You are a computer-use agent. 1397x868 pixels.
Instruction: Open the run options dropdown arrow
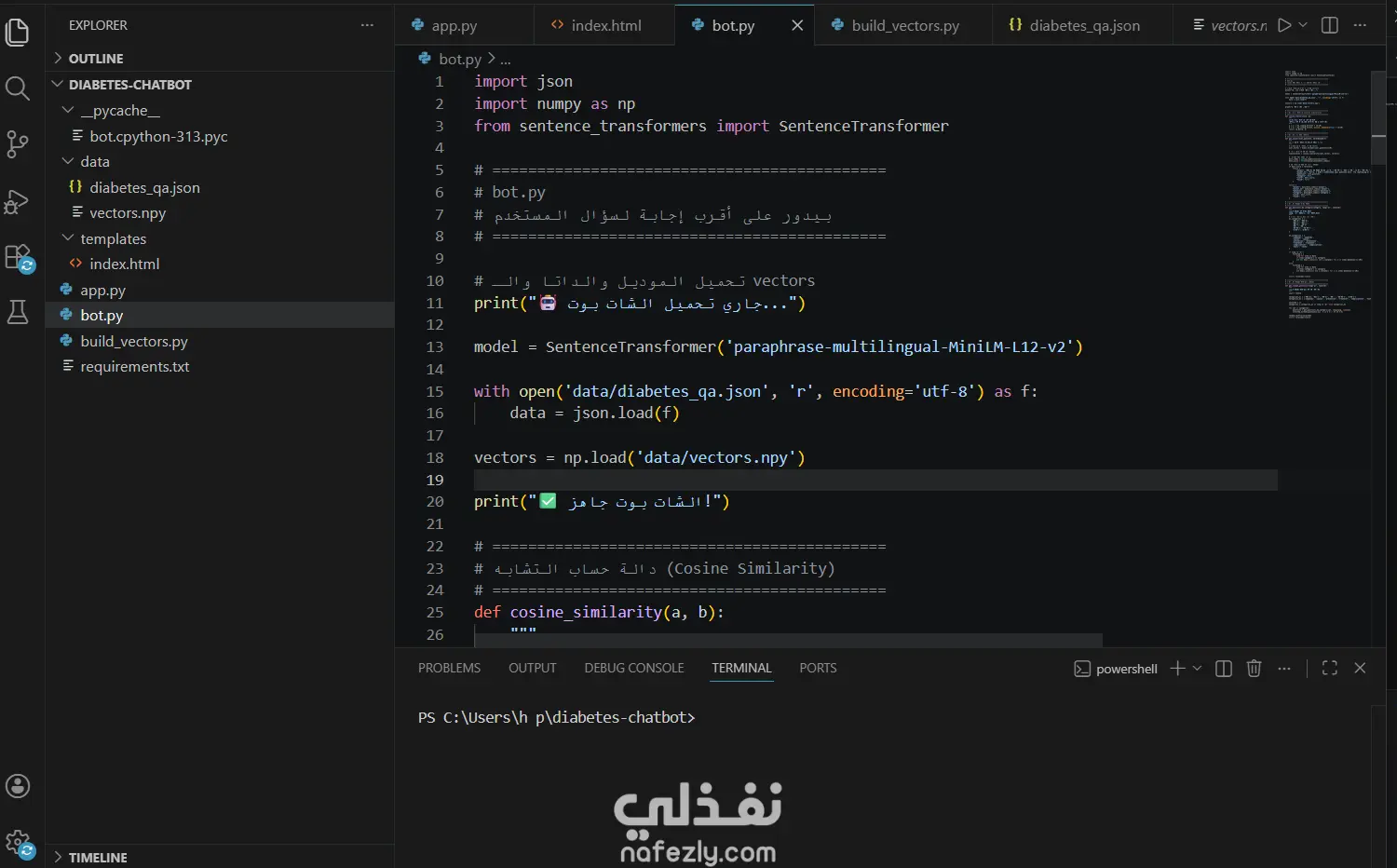pos(1303,25)
